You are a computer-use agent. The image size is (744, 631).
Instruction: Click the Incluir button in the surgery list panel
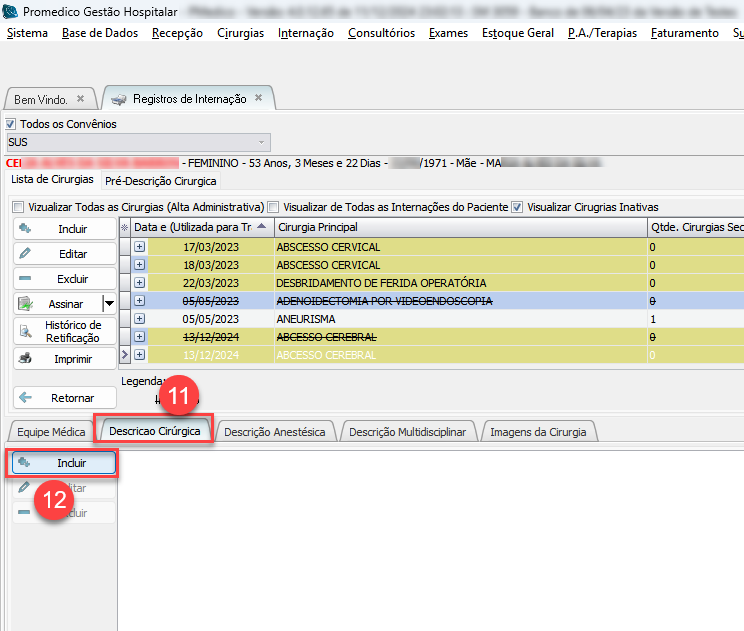pos(64,229)
